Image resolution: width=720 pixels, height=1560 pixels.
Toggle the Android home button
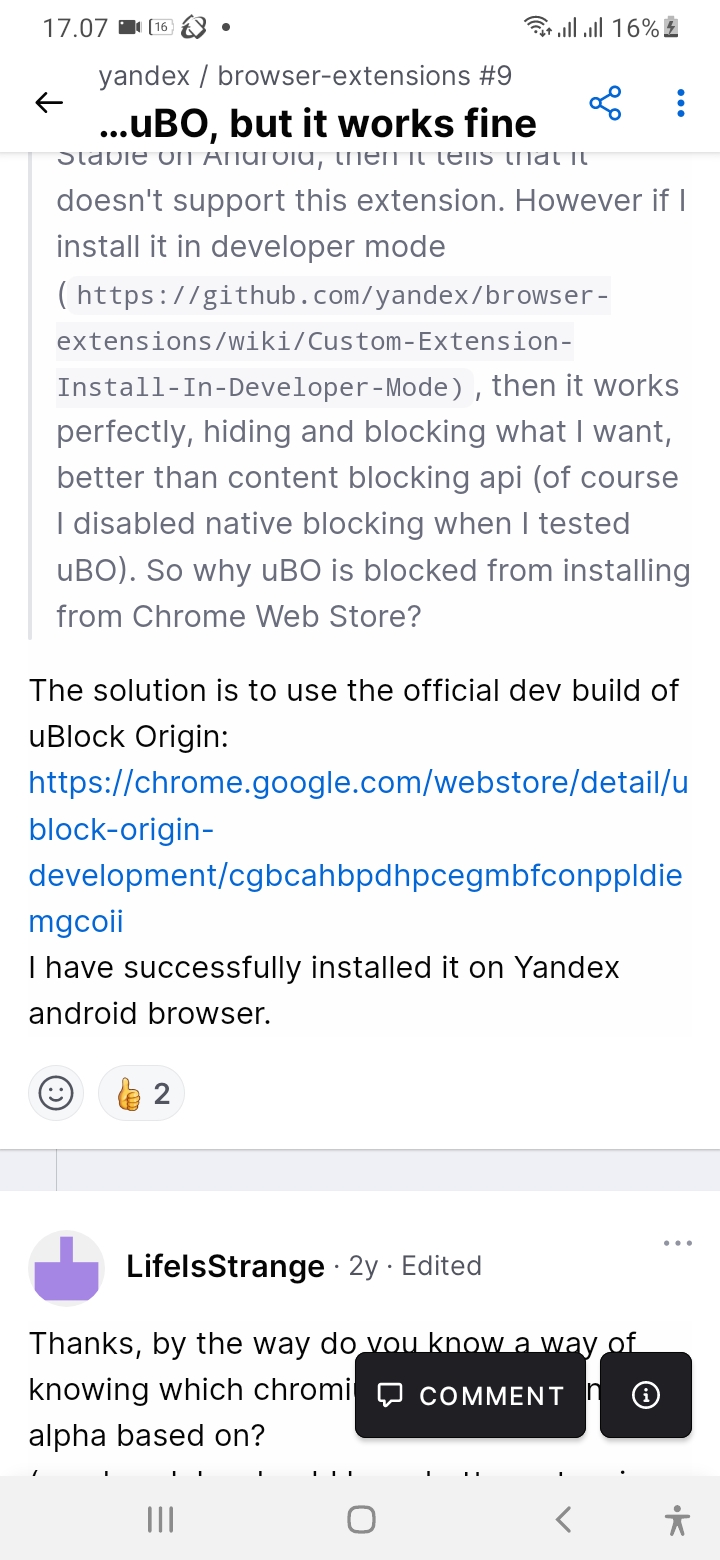tap(361, 1519)
